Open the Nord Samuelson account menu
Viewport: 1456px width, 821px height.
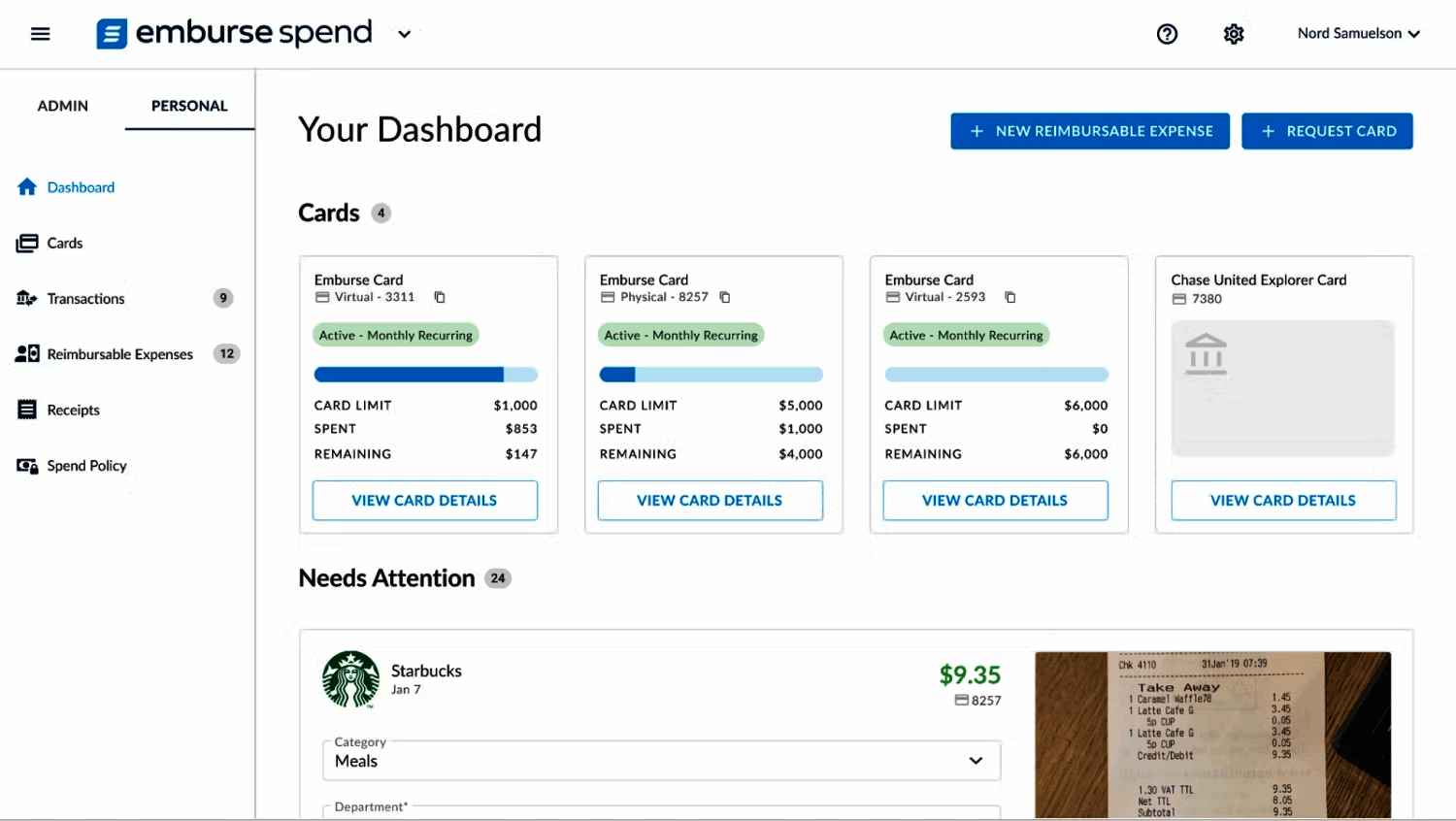[x=1358, y=34]
